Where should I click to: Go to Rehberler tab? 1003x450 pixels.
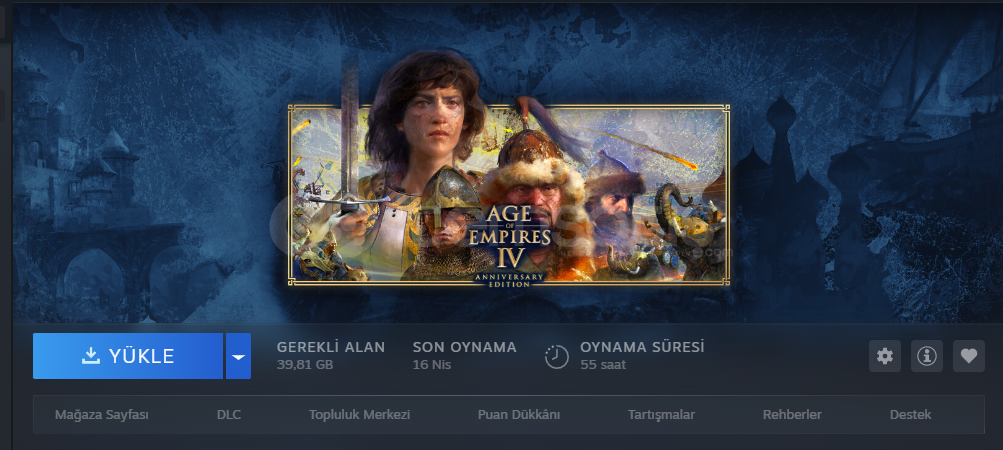tap(792, 415)
